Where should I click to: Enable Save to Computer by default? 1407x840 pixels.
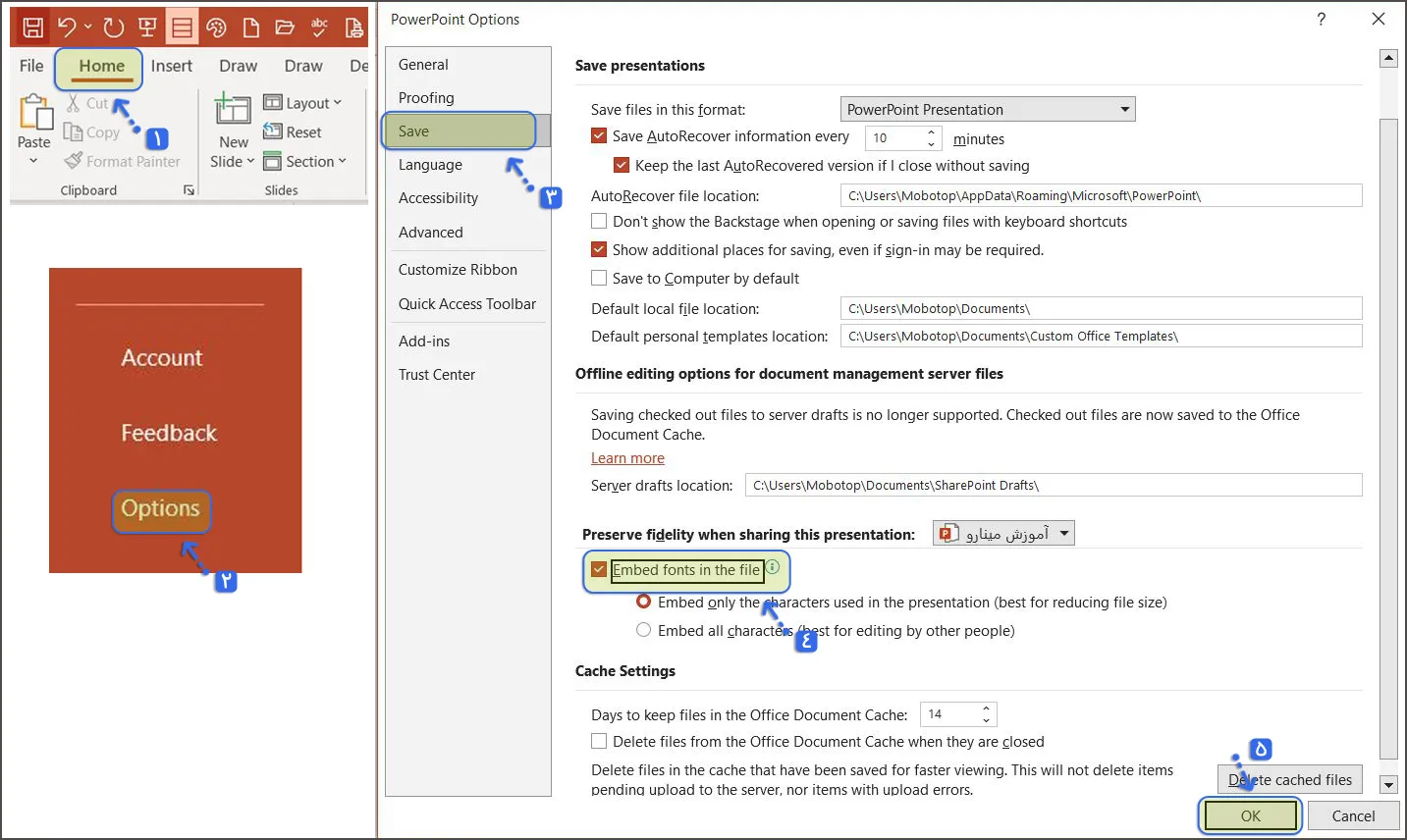click(599, 278)
